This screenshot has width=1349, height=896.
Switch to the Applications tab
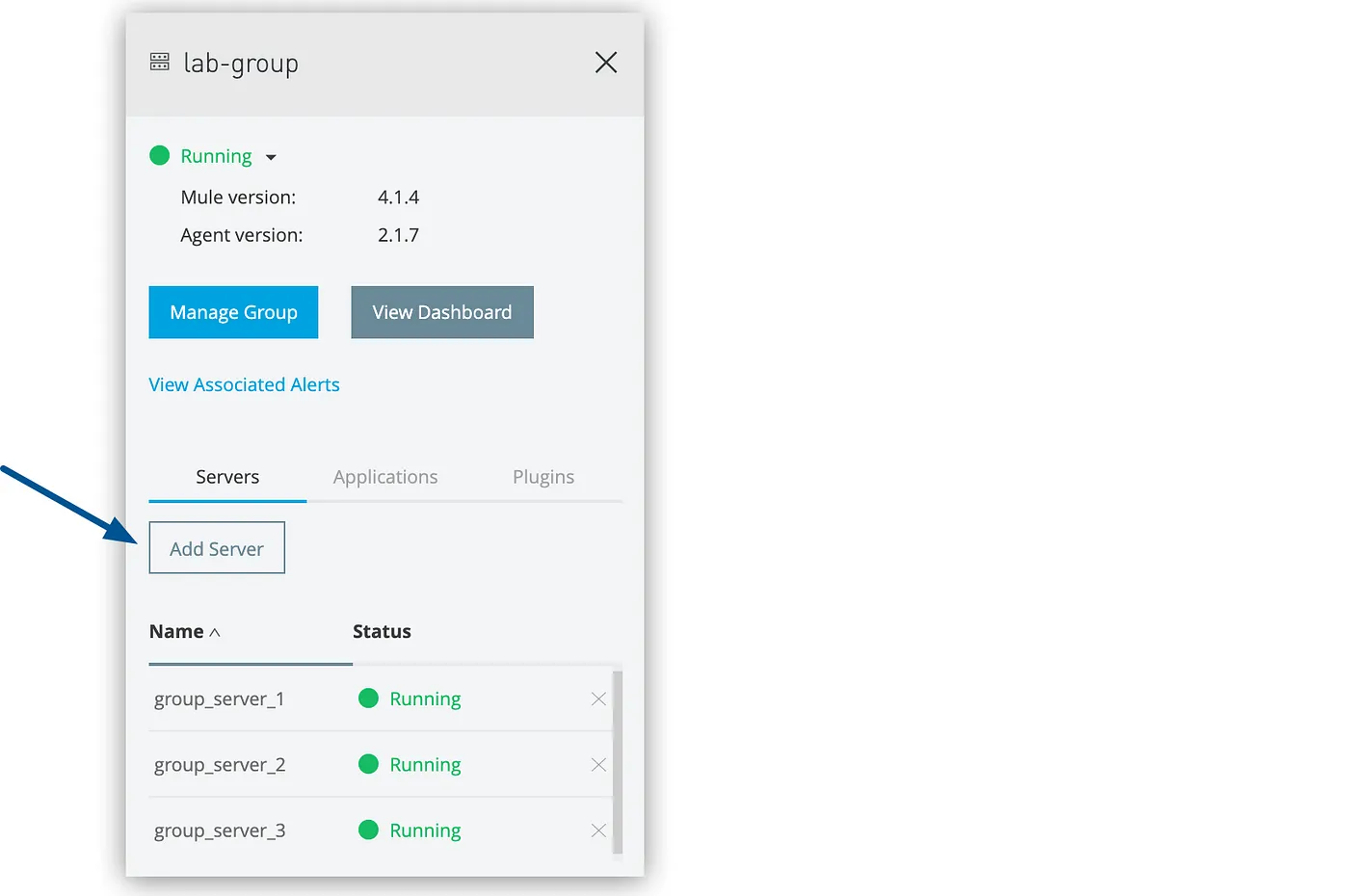(385, 476)
